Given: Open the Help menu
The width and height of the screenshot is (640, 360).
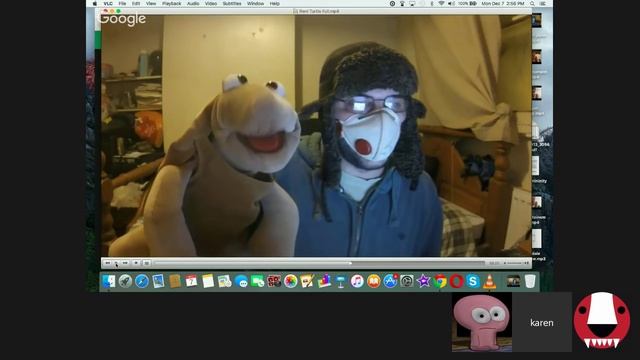Looking at the screenshot, I should coord(275,3).
